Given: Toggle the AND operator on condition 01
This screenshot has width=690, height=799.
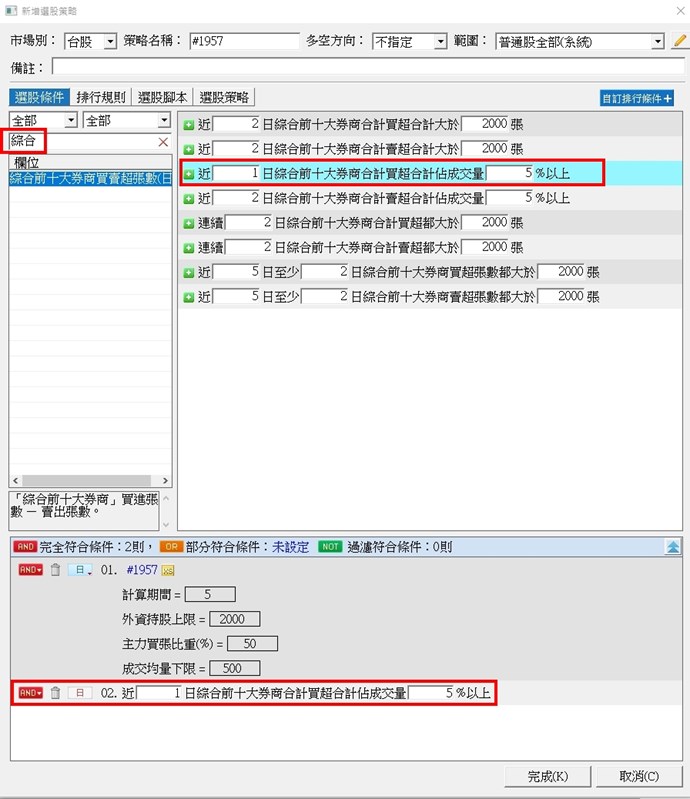Looking at the screenshot, I should pos(31,569).
